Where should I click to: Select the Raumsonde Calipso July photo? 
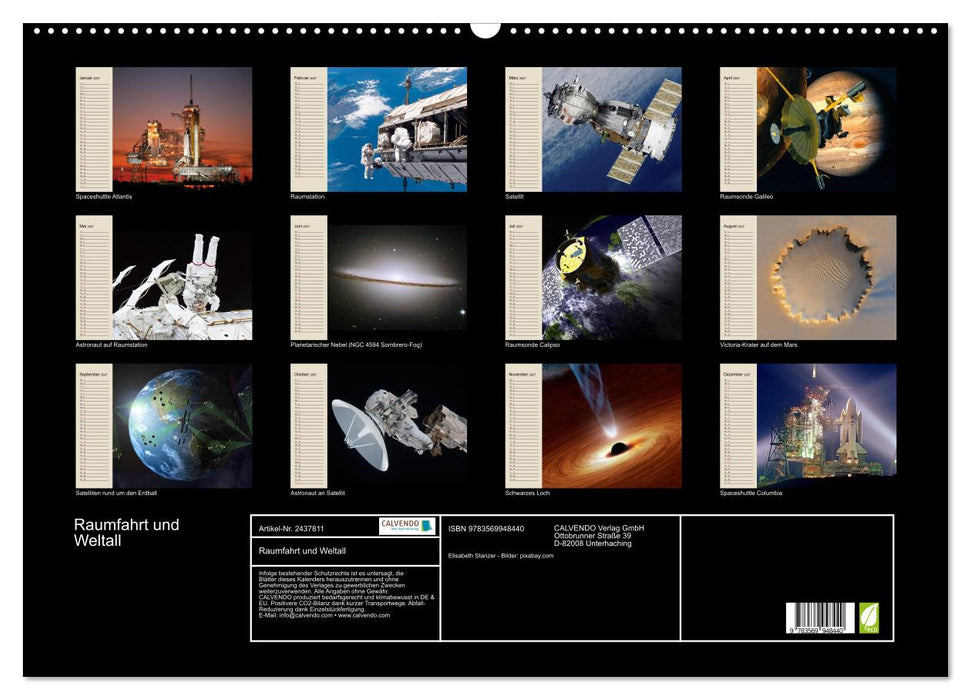(612, 278)
